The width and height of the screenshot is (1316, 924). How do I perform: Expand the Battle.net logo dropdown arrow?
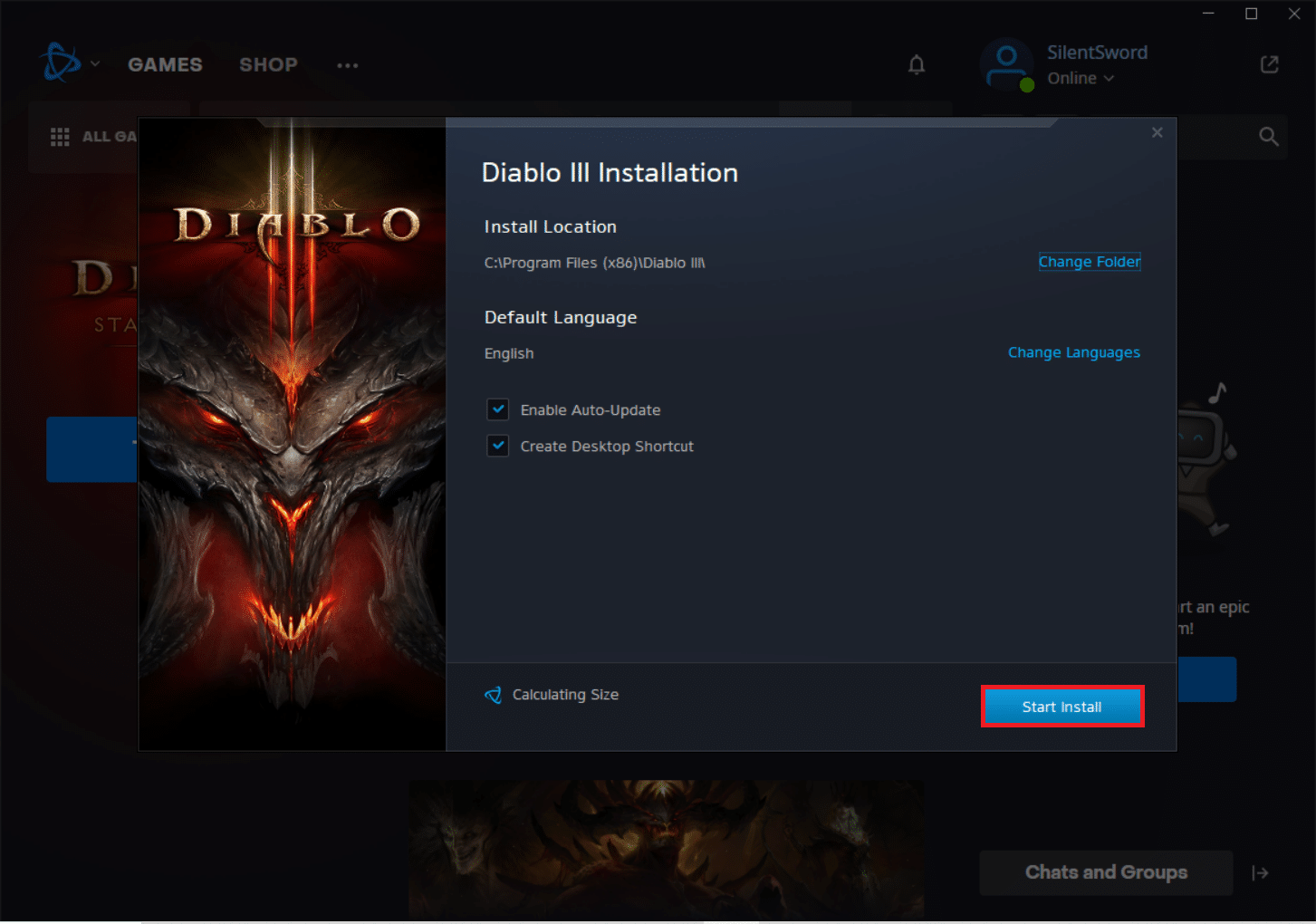[95, 63]
